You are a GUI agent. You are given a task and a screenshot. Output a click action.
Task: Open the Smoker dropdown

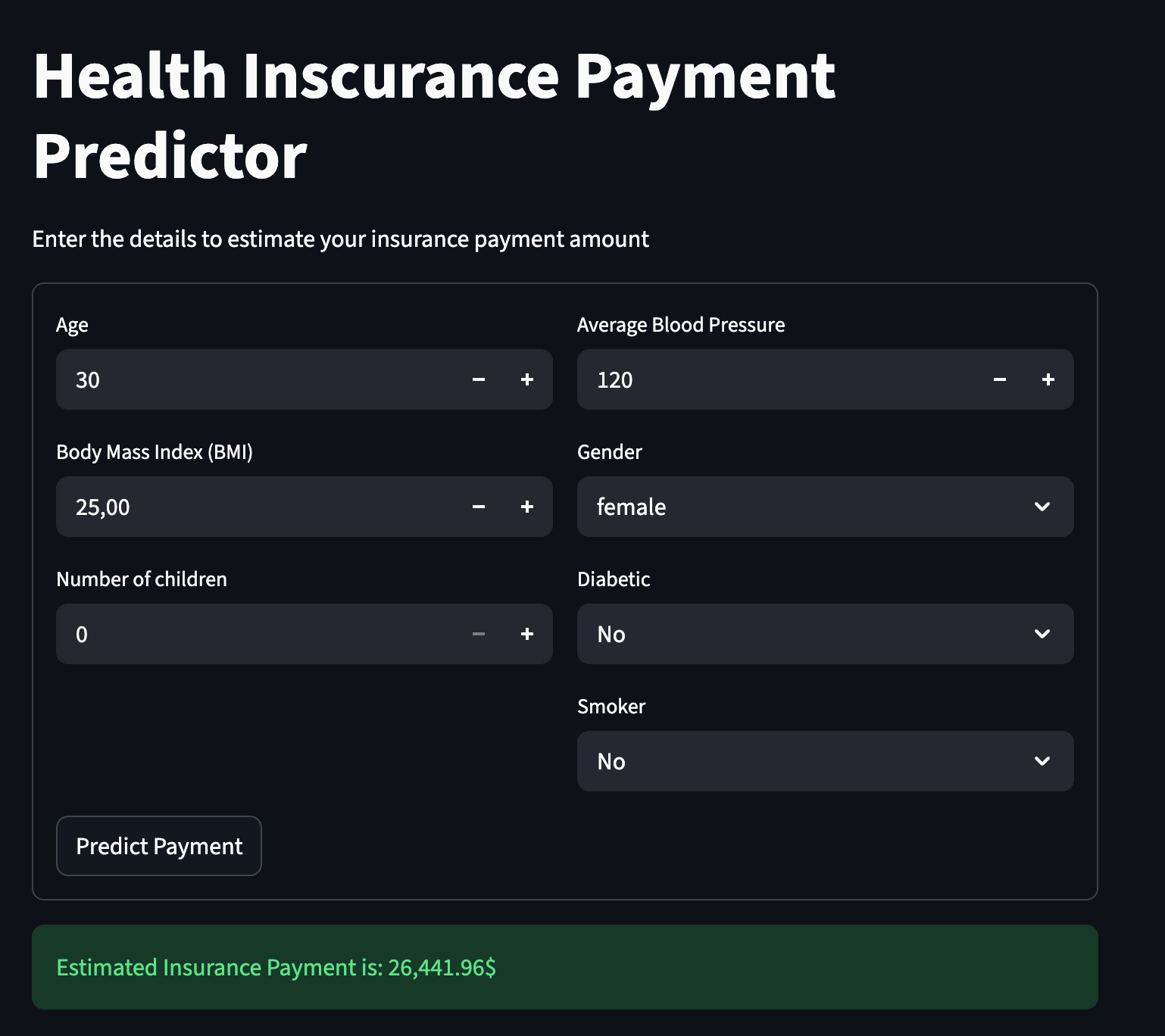click(x=825, y=761)
